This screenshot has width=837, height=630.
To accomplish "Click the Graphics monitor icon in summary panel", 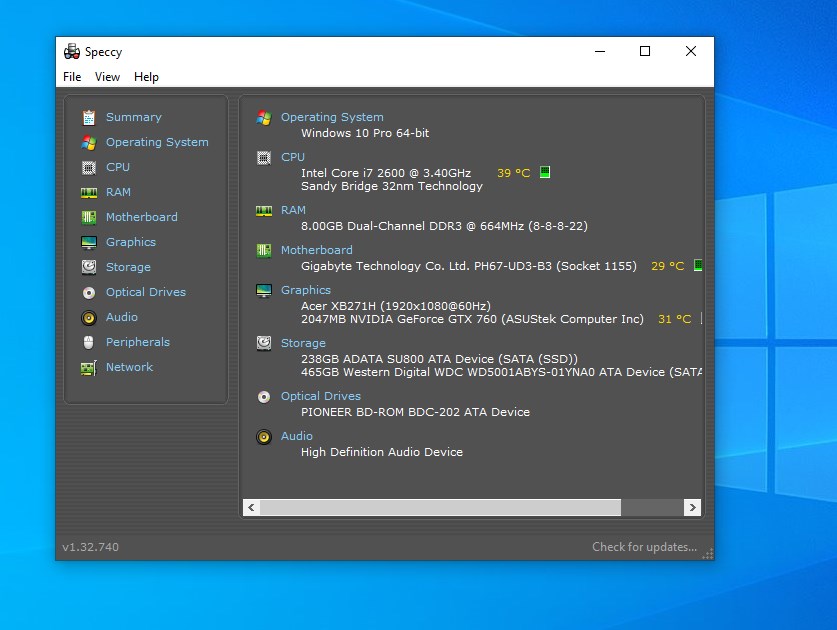I will coord(264,290).
